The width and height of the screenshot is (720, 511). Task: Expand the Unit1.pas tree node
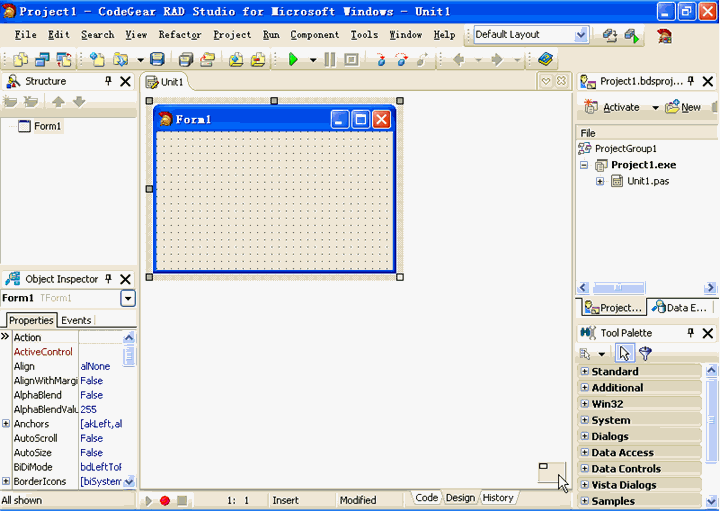[600, 181]
